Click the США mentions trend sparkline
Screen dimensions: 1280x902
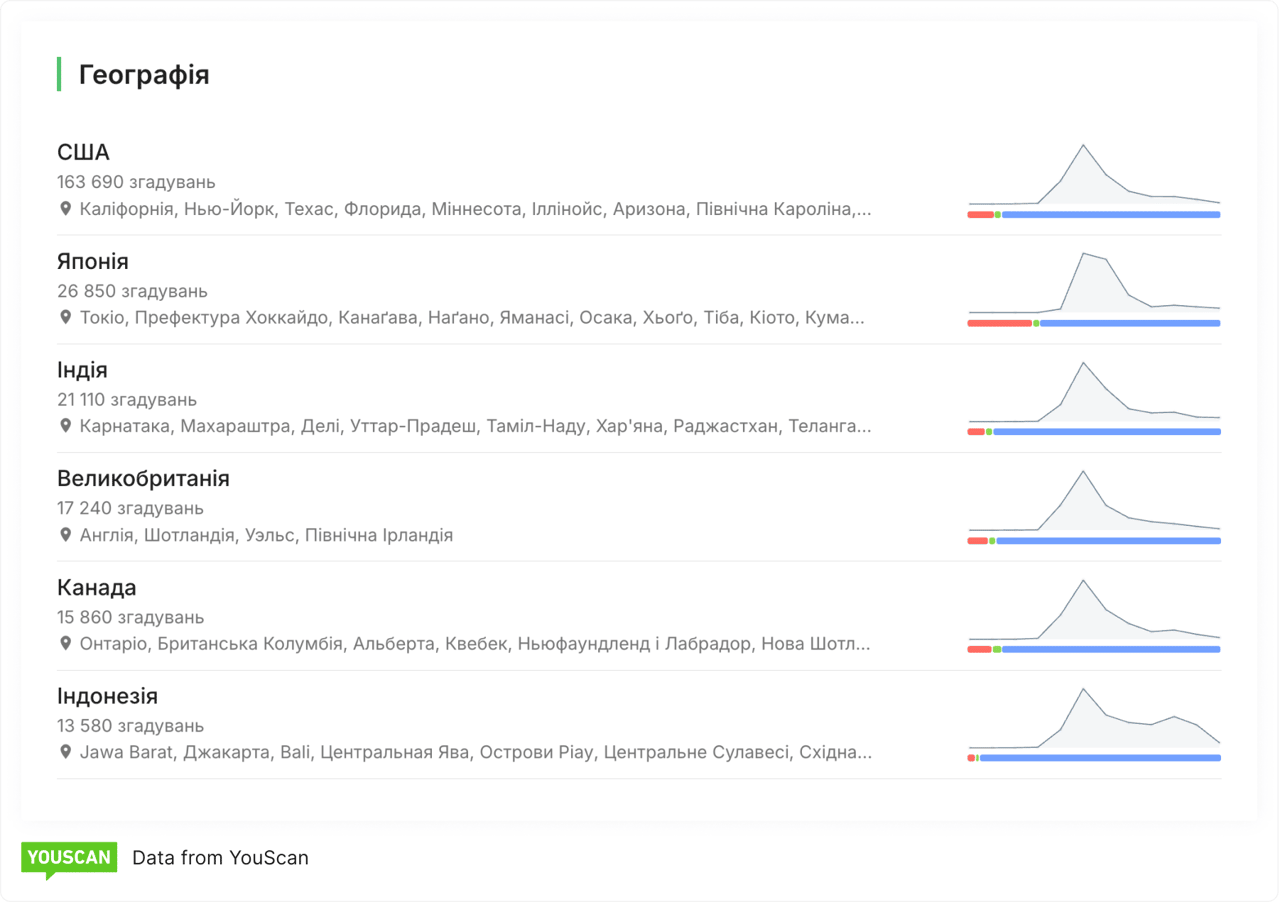[1094, 178]
